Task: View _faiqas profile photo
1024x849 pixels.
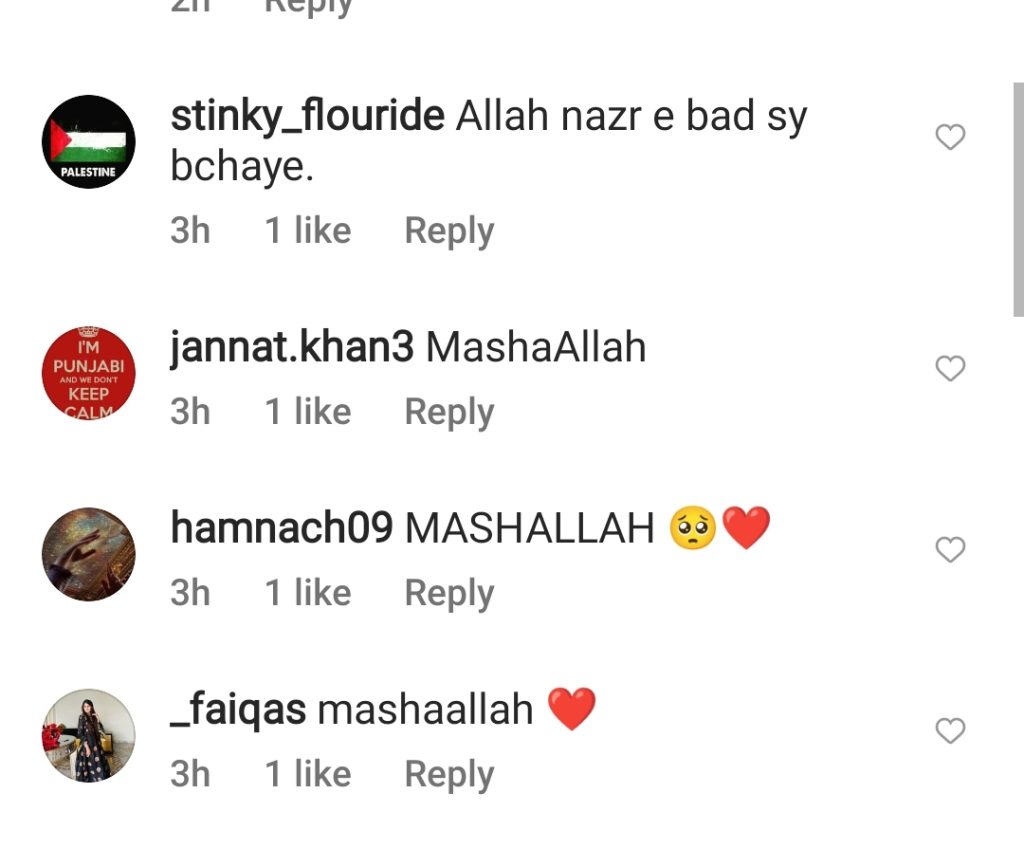Action: point(89,735)
